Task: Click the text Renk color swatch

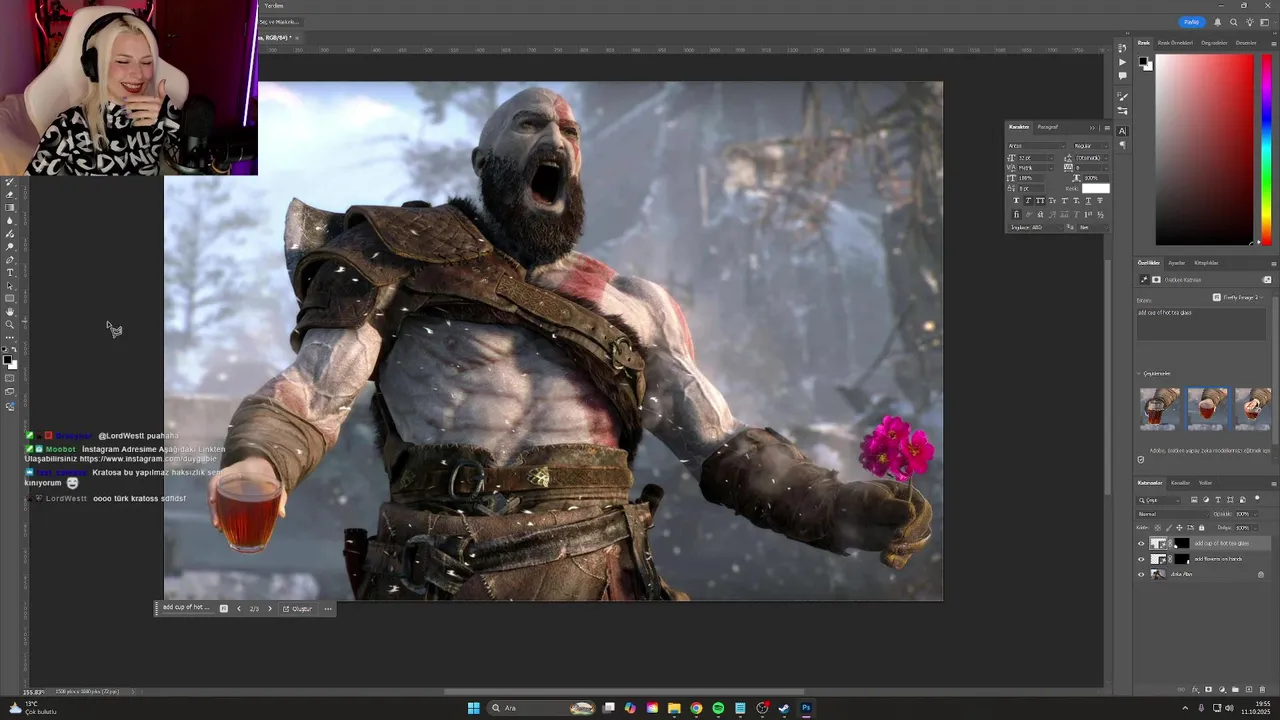Action: [x=1096, y=188]
